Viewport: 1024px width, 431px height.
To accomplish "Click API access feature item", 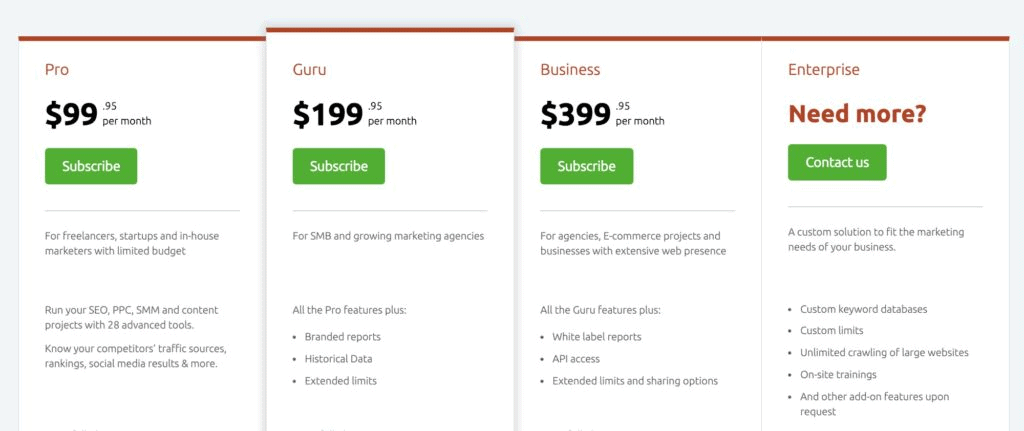I will (575, 359).
